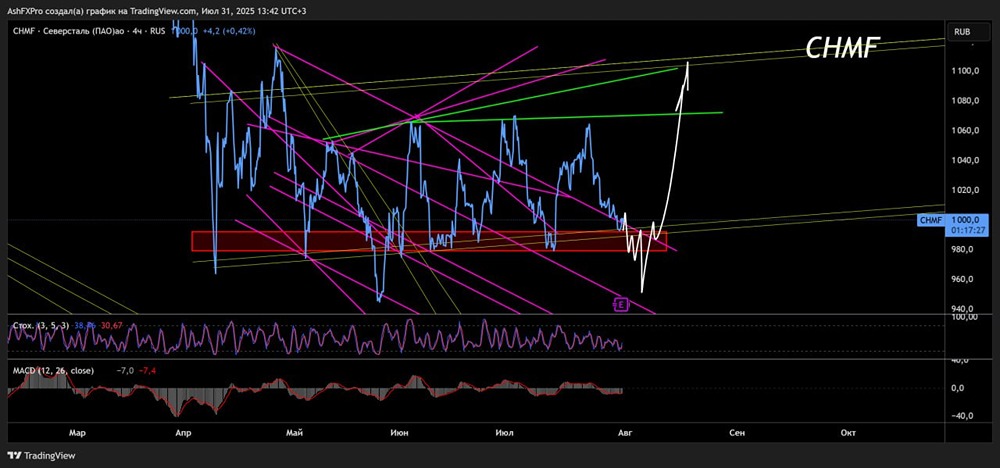
Task: Click the Авг month label
Action: pyautogui.click(x=626, y=433)
